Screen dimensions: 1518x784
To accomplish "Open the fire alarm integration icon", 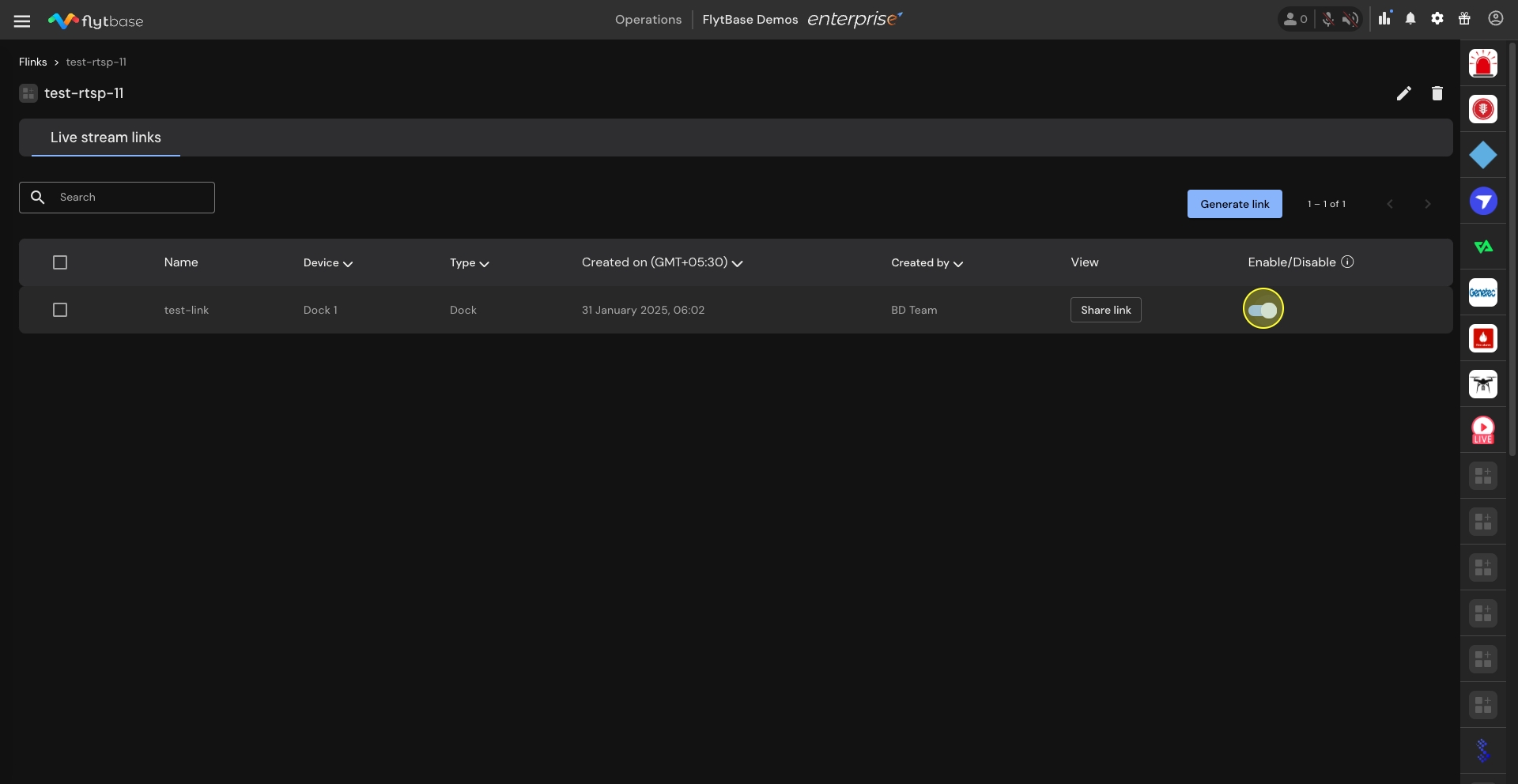I will (x=1482, y=339).
